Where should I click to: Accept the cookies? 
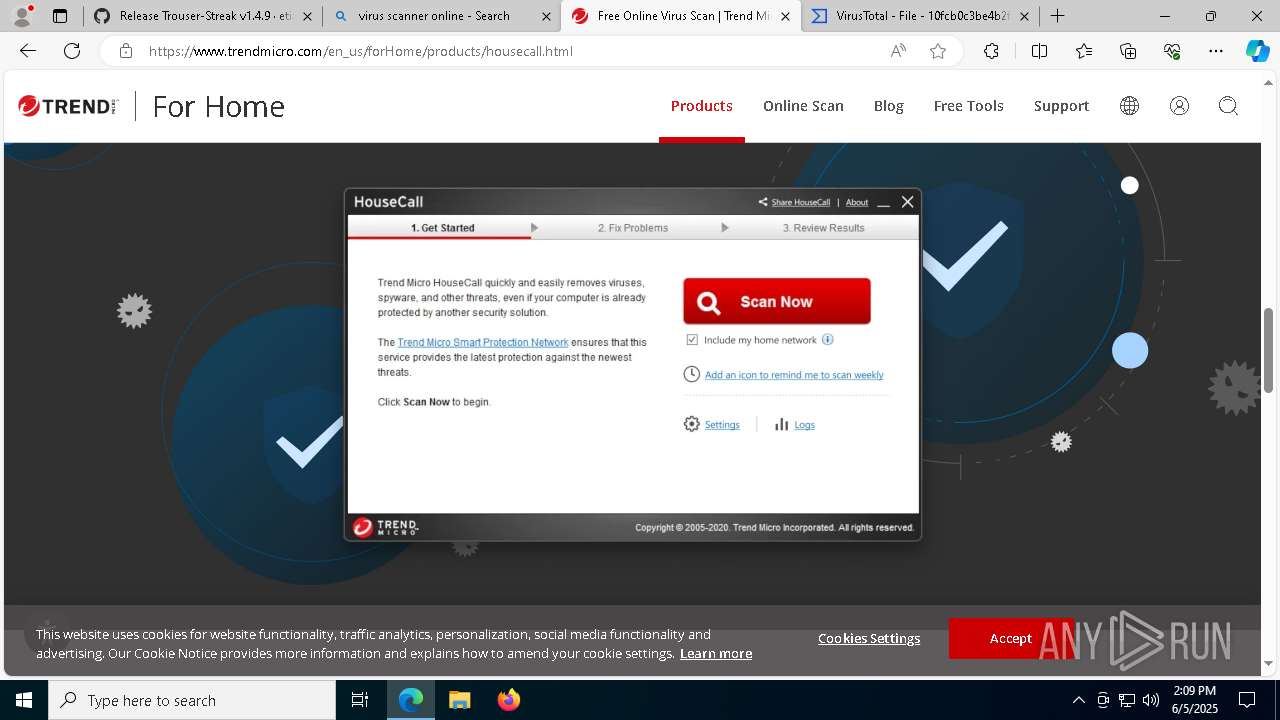[1010, 638]
